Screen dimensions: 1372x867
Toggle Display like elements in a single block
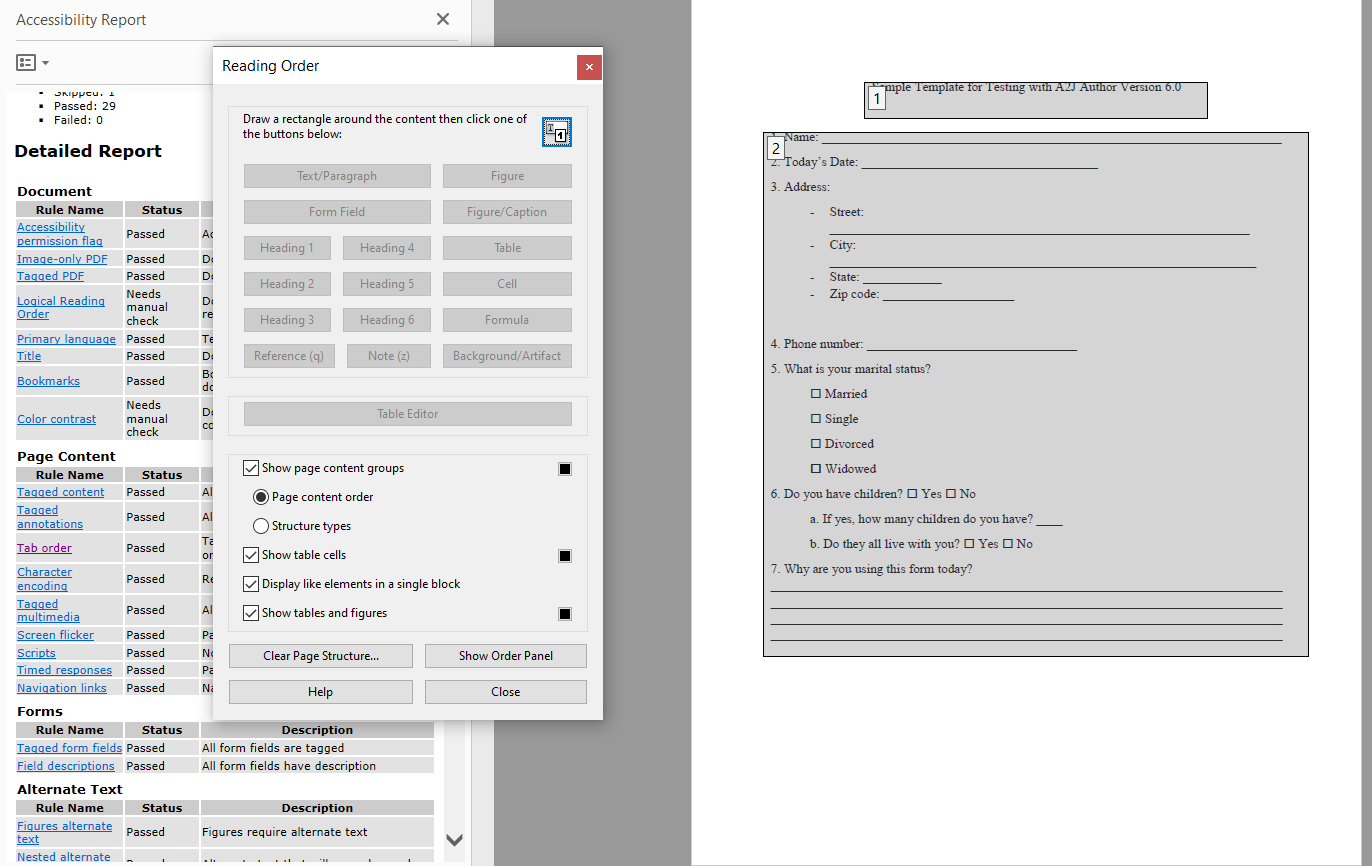pos(251,584)
